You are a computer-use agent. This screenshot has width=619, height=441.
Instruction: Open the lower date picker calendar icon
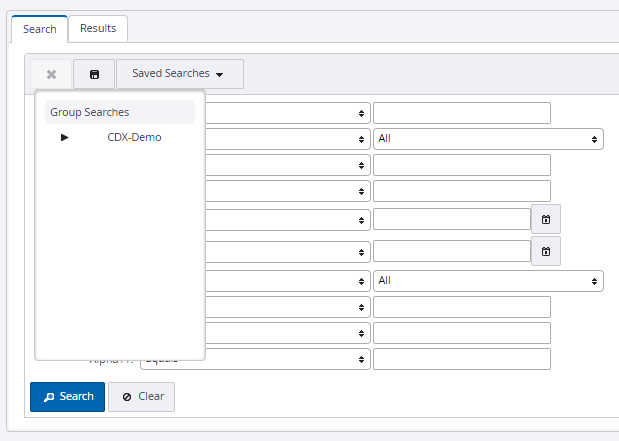(546, 251)
